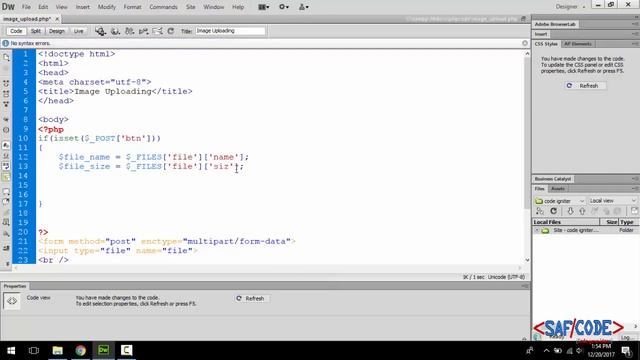Click the Indent Code coding toolbar icon
The height and width of the screenshot is (360, 640).
(6, 248)
